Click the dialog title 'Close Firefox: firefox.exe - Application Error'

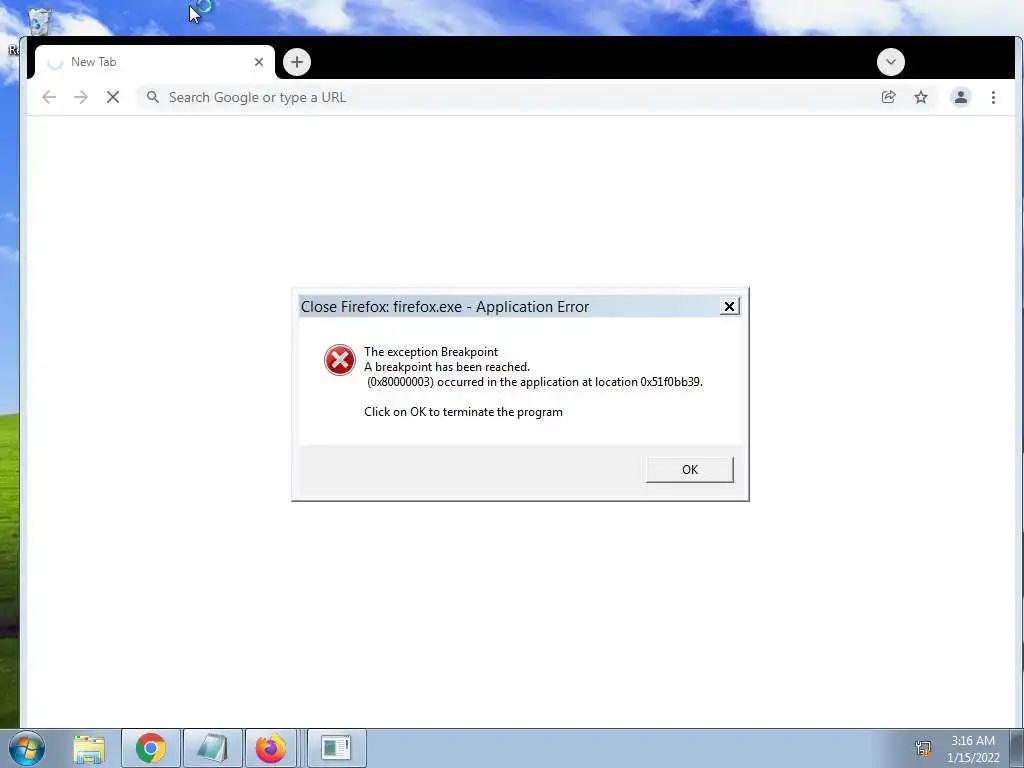(x=445, y=307)
